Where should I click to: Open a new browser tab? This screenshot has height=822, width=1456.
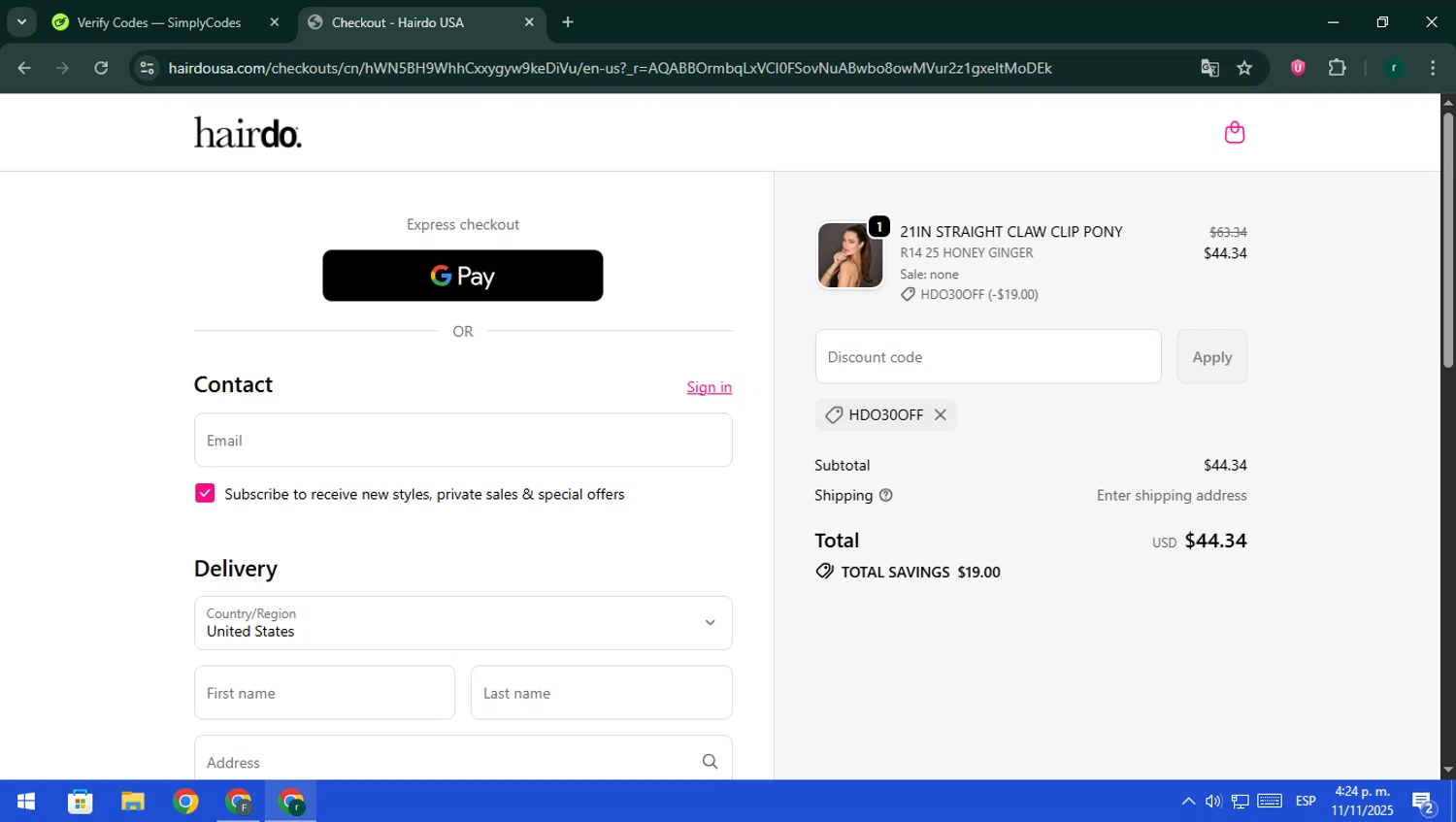(x=568, y=22)
